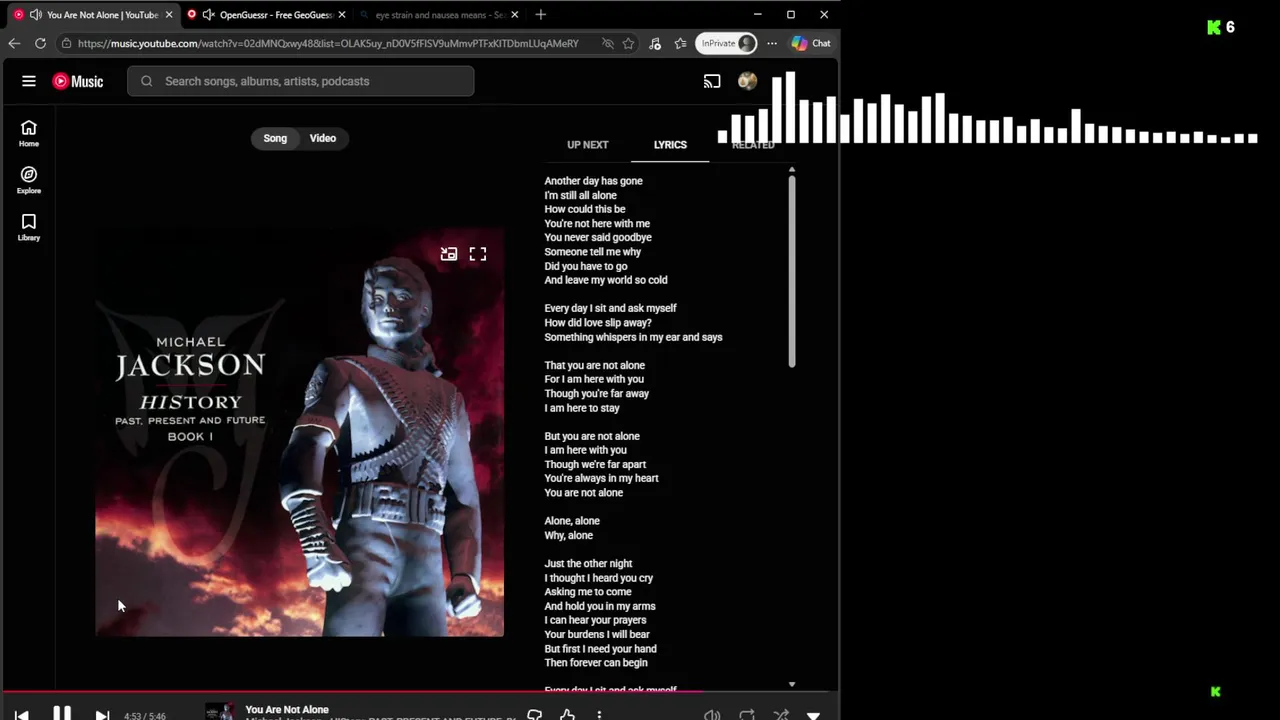Close the OpenGuessr tab
Image resolution: width=1280 pixels, height=720 pixels.
pos(342,15)
